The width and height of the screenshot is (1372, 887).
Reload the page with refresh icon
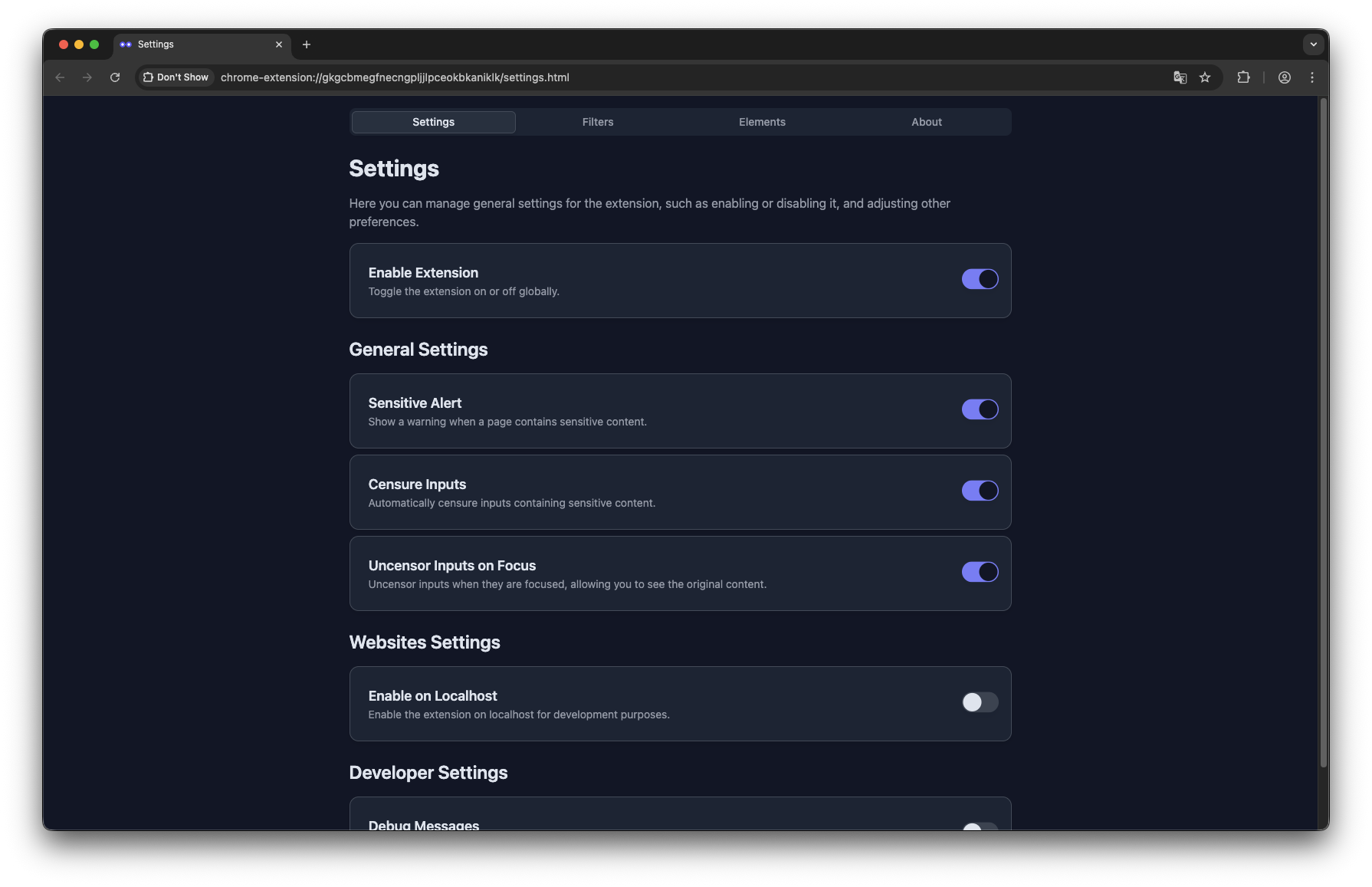tap(115, 77)
